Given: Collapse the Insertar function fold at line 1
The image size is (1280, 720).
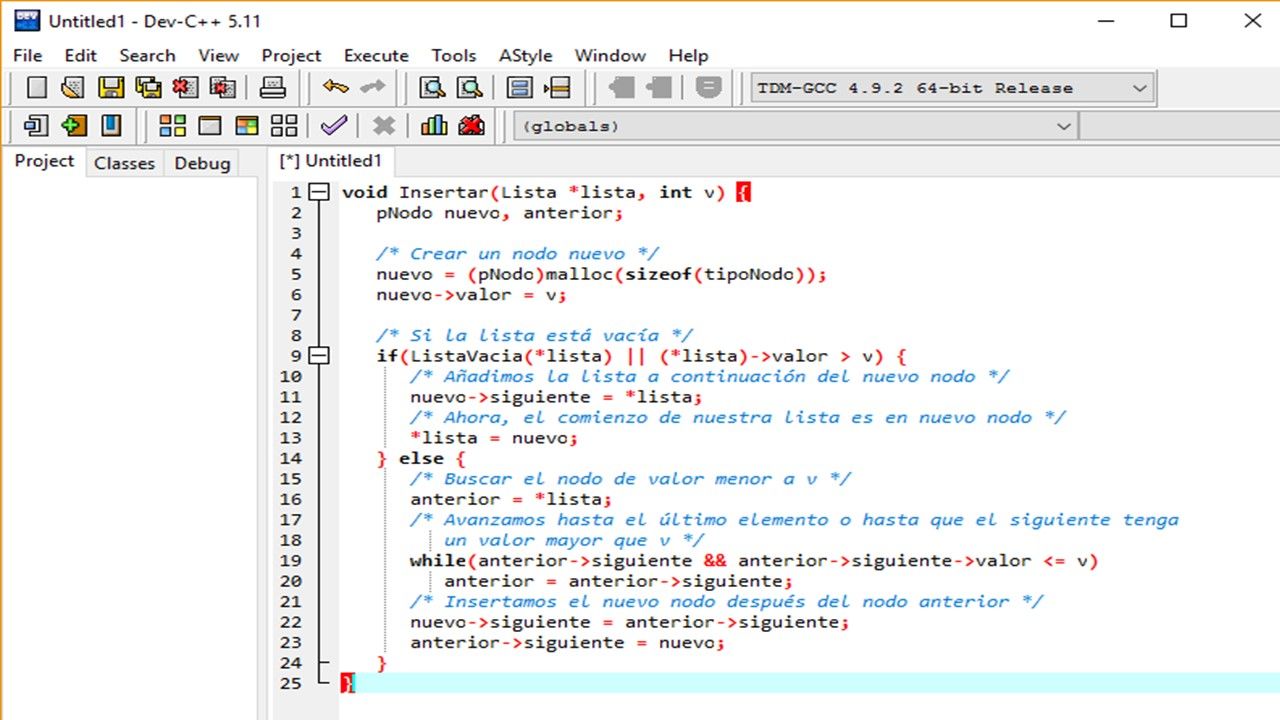Looking at the screenshot, I should tap(319, 192).
